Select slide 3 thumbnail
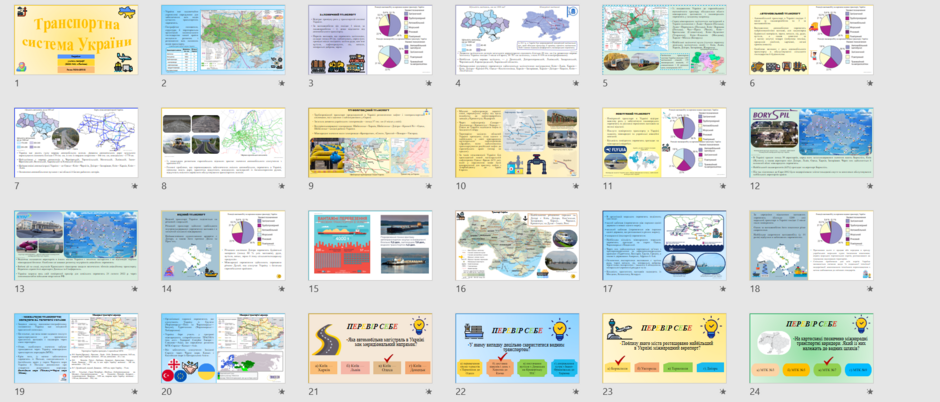The image size is (940, 402). (370, 40)
